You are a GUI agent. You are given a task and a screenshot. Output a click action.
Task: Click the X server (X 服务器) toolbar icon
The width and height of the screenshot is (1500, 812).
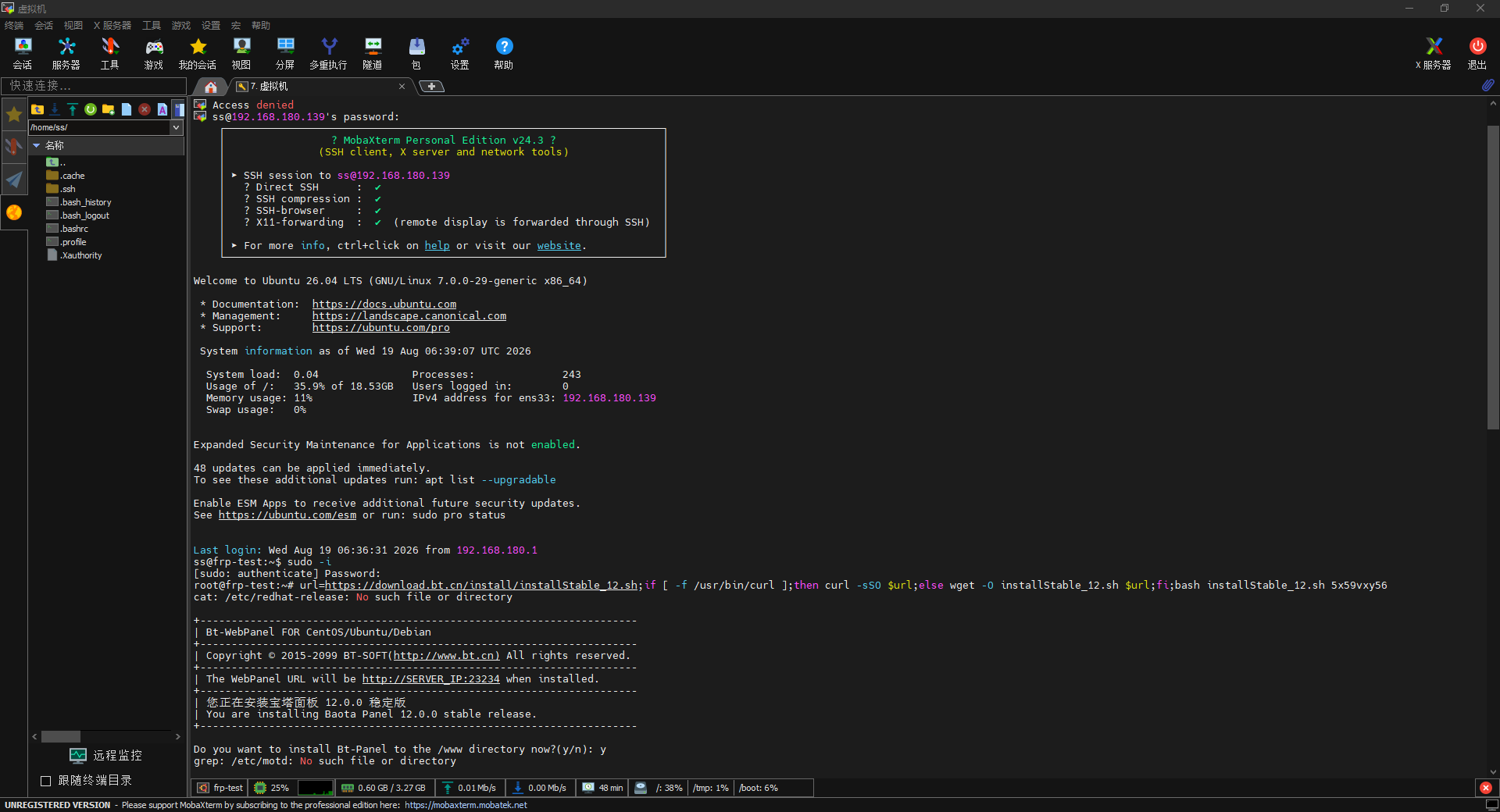1434,54
